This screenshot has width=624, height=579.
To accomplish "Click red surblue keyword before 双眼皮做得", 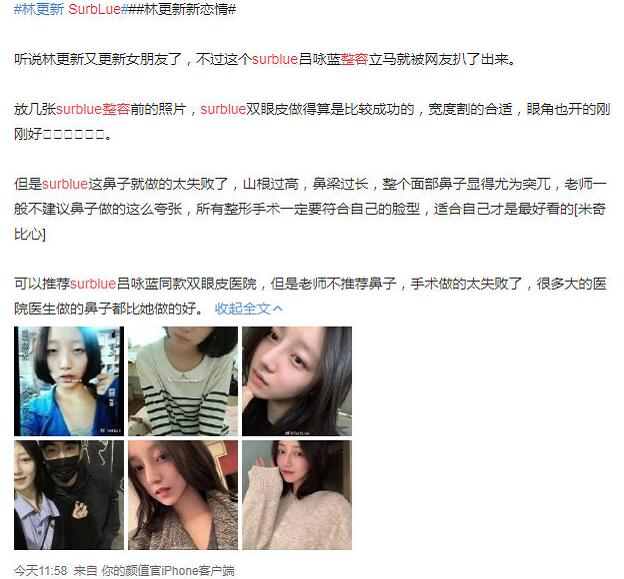I will [x=223, y=109].
